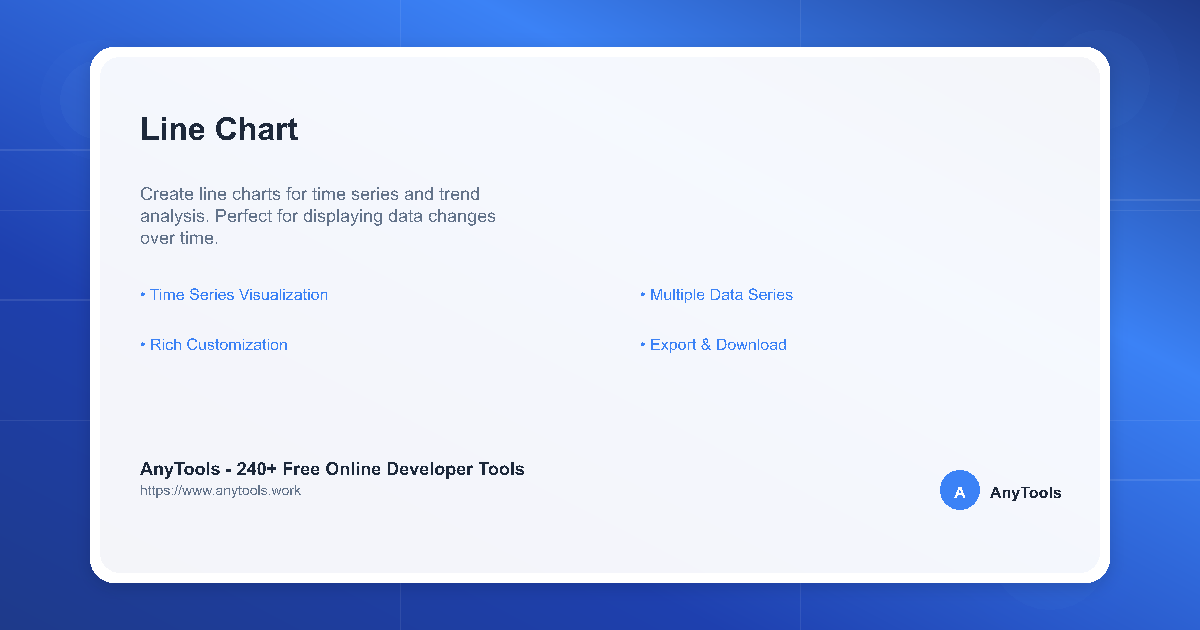This screenshot has width=1200, height=630.
Task: Click 'AnyTools - 240+ Free Online Developer Tools'
Action: click(332, 469)
